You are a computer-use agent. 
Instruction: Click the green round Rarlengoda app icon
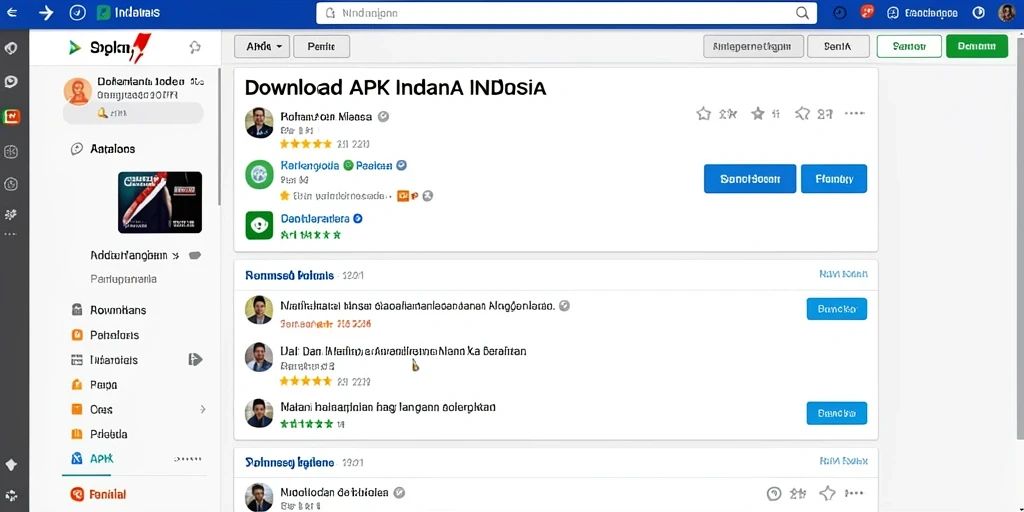[x=259, y=174]
